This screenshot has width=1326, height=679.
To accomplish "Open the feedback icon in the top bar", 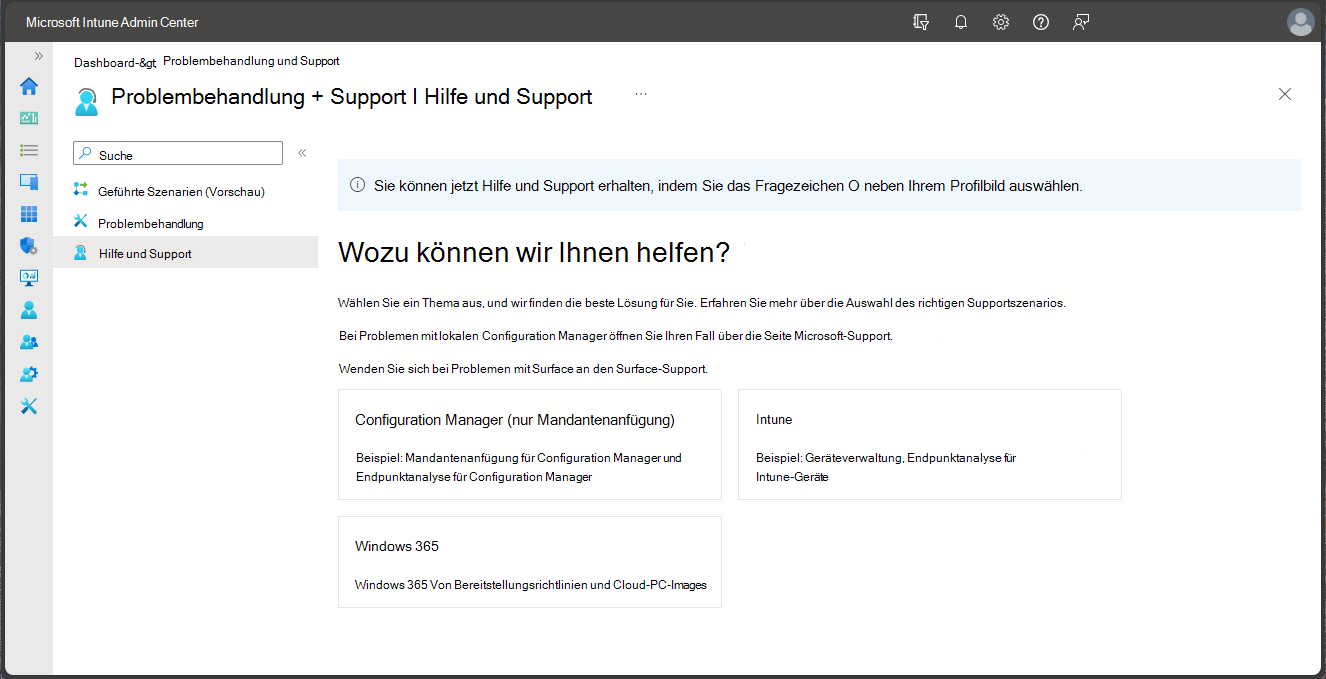I will (1081, 22).
